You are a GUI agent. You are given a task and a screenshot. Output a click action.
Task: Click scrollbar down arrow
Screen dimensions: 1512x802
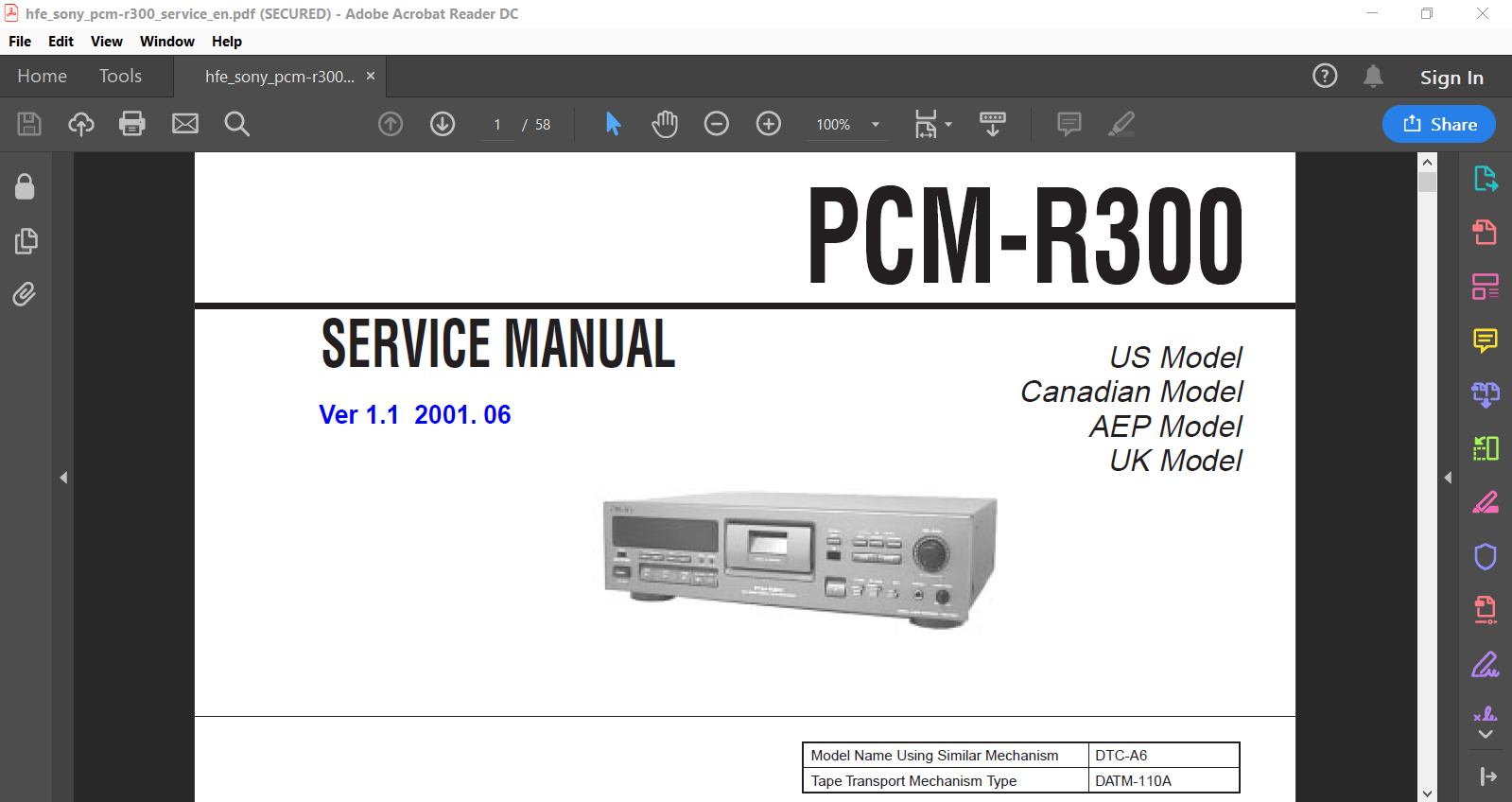click(1427, 793)
